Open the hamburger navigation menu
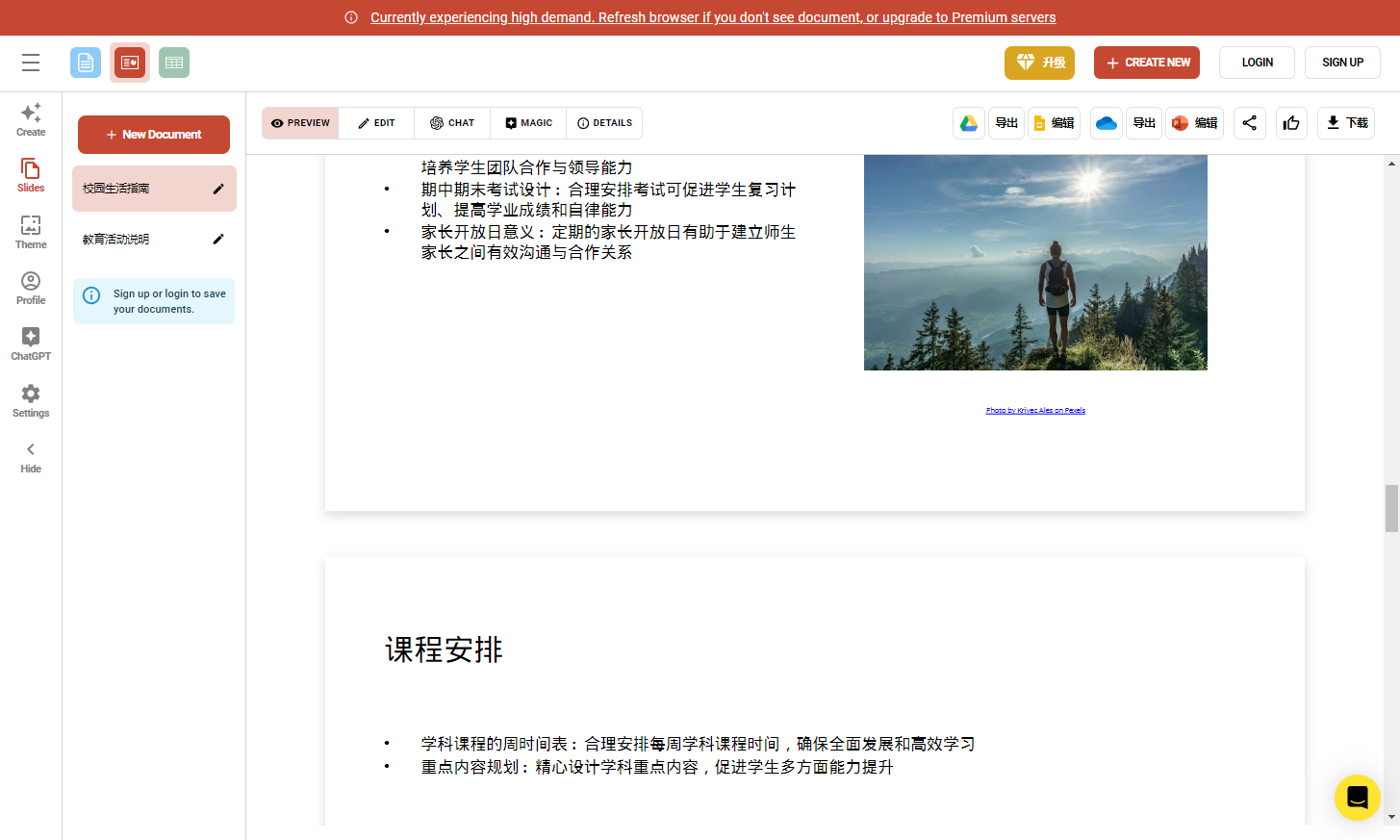The width and height of the screenshot is (1400, 840). 31,63
